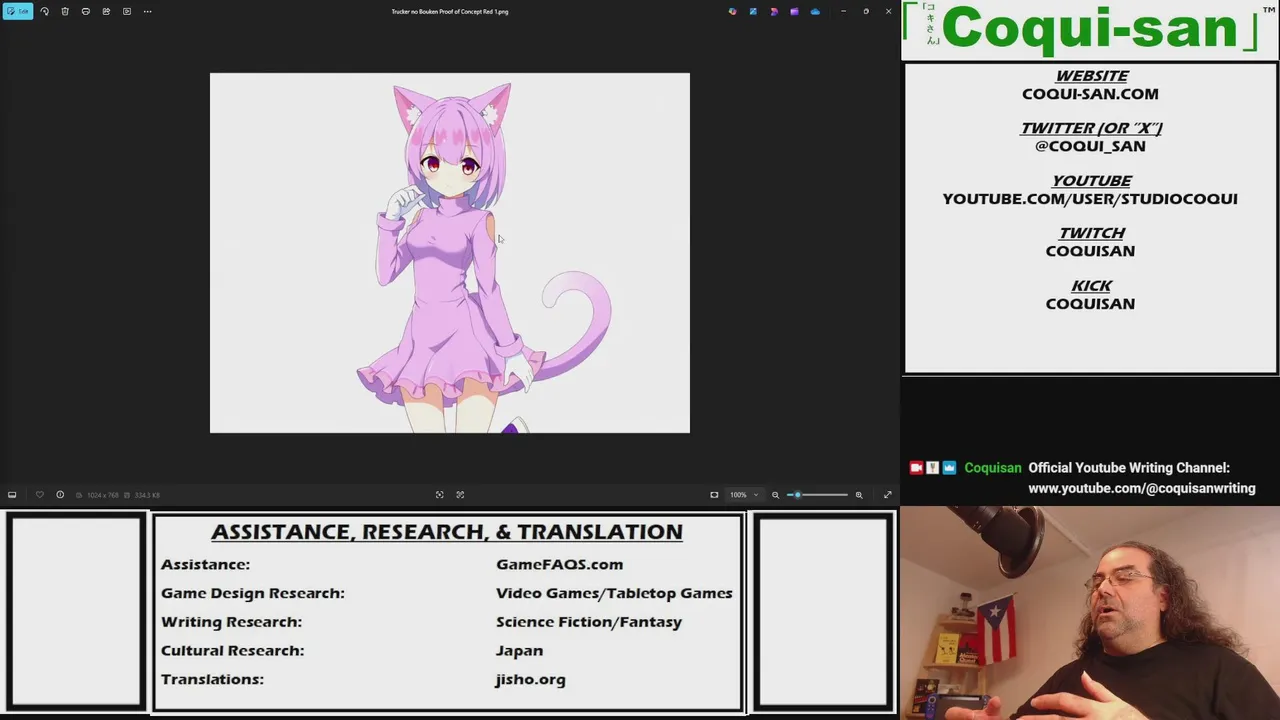Open the OneDrive cloud icon
This screenshot has width=1280, height=720.
[815, 11]
